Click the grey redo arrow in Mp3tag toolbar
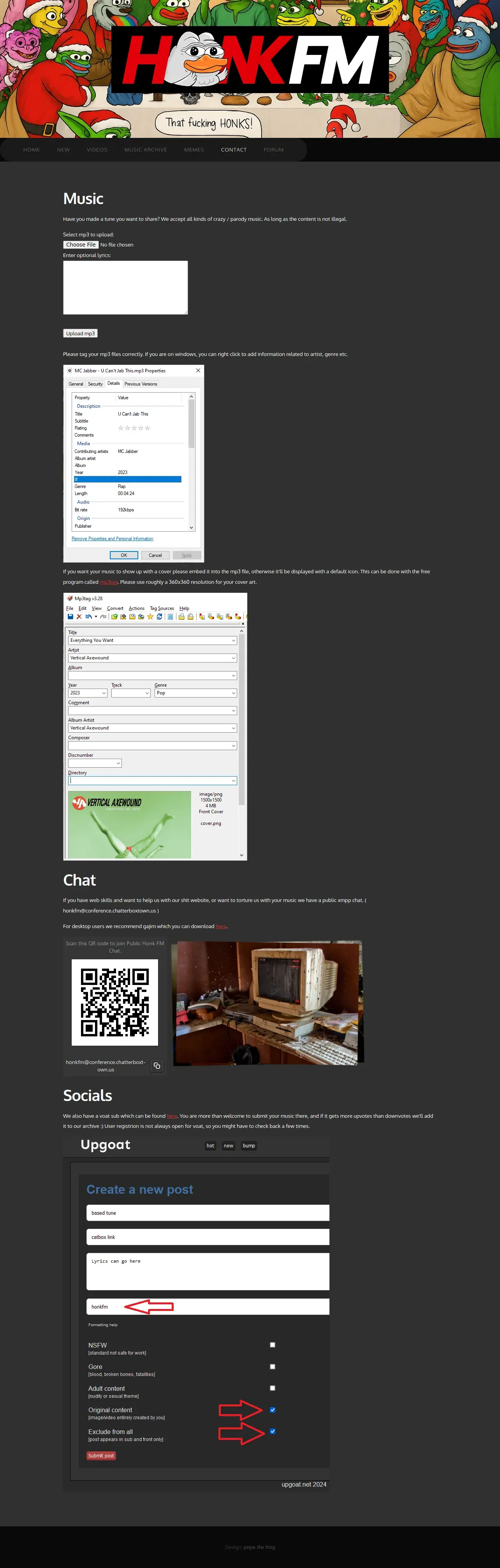The image size is (500, 1568). (104, 617)
